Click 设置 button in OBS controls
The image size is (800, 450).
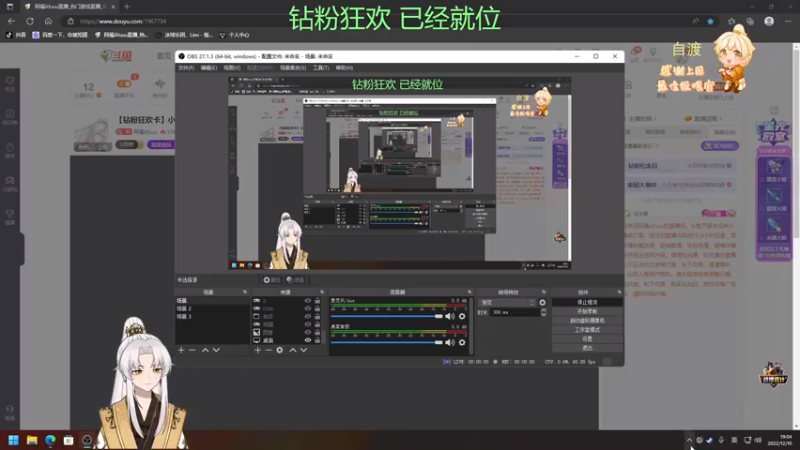click(587, 339)
